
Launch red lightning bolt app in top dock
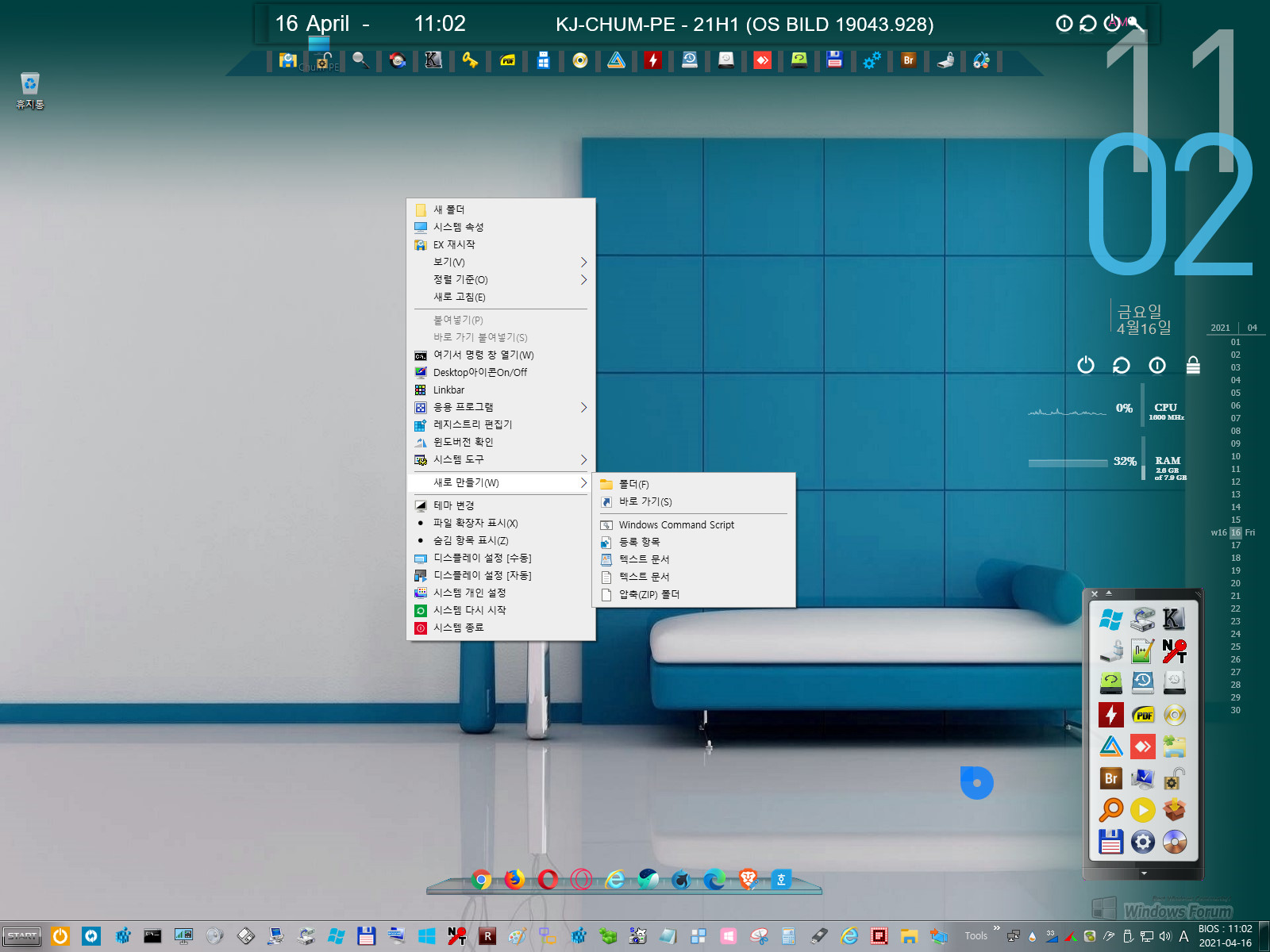click(x=652, y=60)
